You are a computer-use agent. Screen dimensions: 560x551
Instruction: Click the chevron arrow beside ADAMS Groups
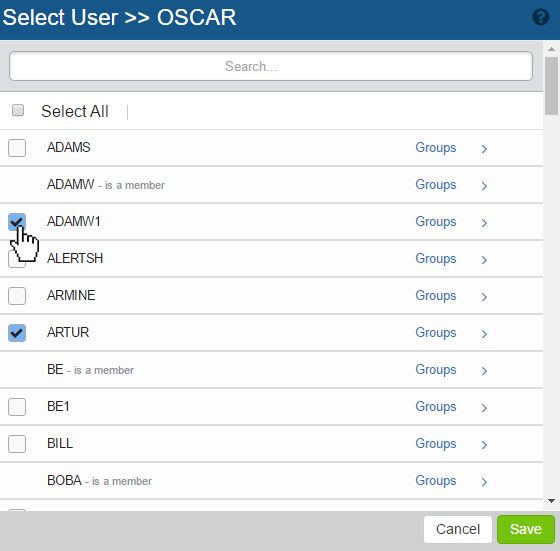pyautogui.click(x=484, y=149)
